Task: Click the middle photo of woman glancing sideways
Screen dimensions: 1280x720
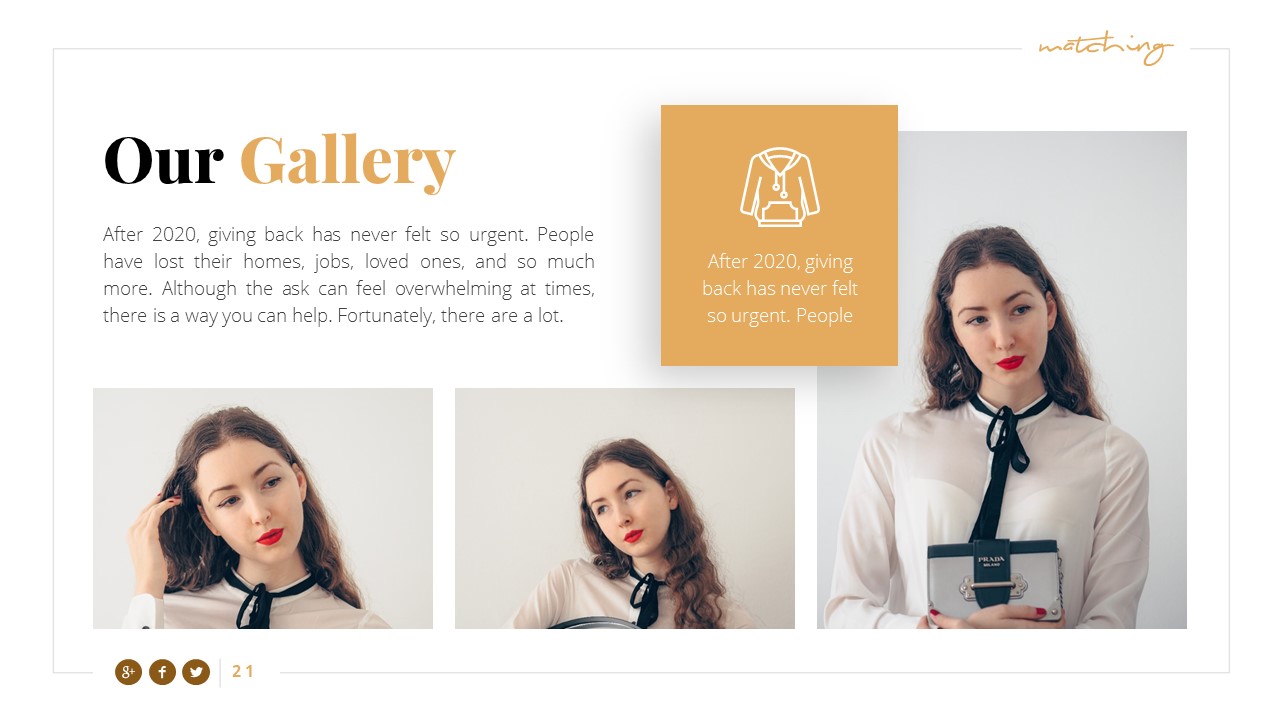Action: click(625, 508)
